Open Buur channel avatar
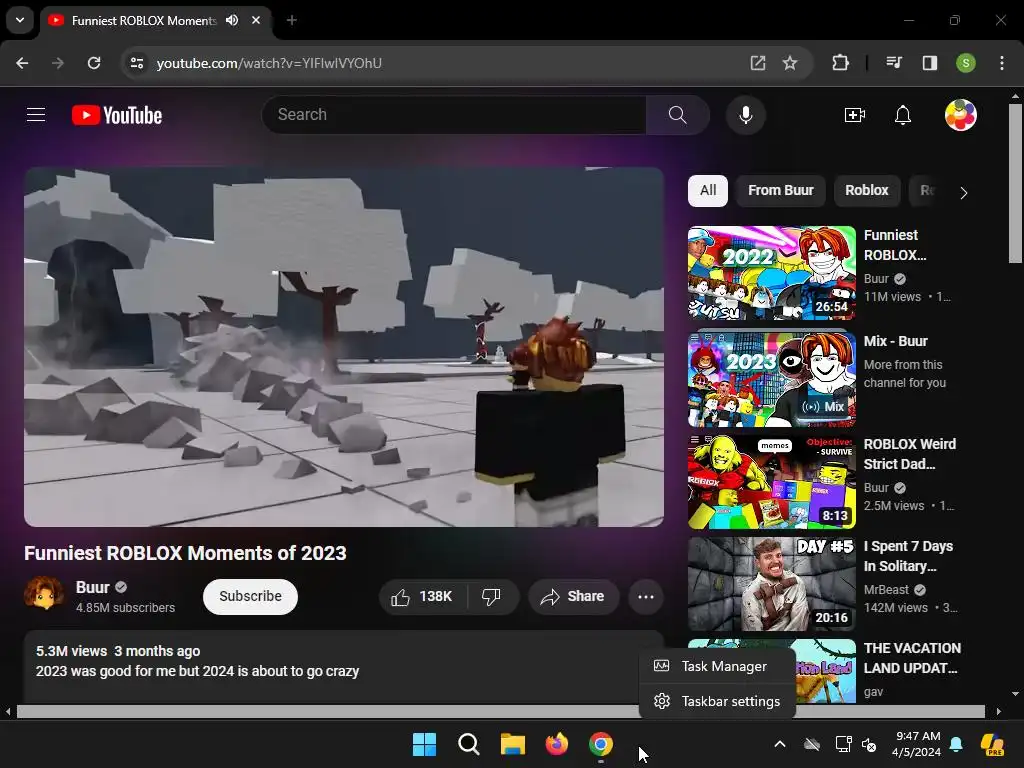Screen dimensions: 1024x768 tap(44, 594)
